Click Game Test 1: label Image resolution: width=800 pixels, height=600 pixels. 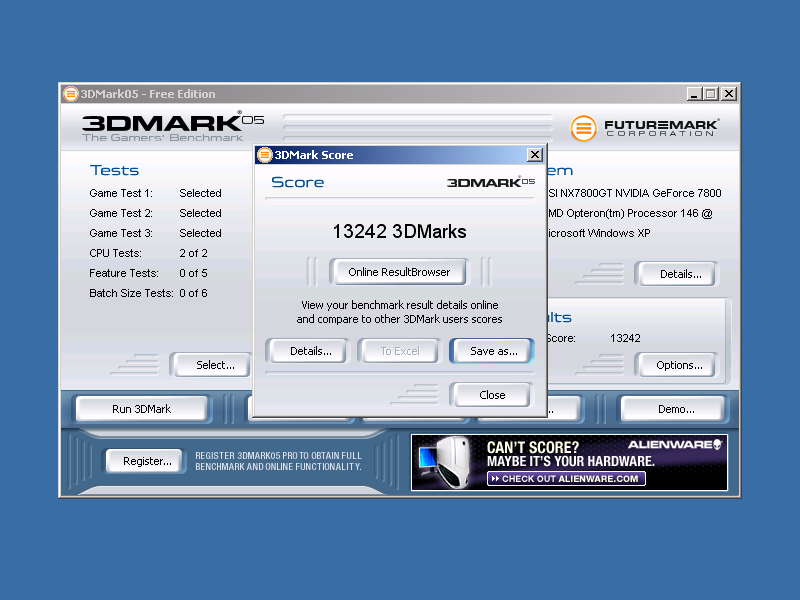121,193
